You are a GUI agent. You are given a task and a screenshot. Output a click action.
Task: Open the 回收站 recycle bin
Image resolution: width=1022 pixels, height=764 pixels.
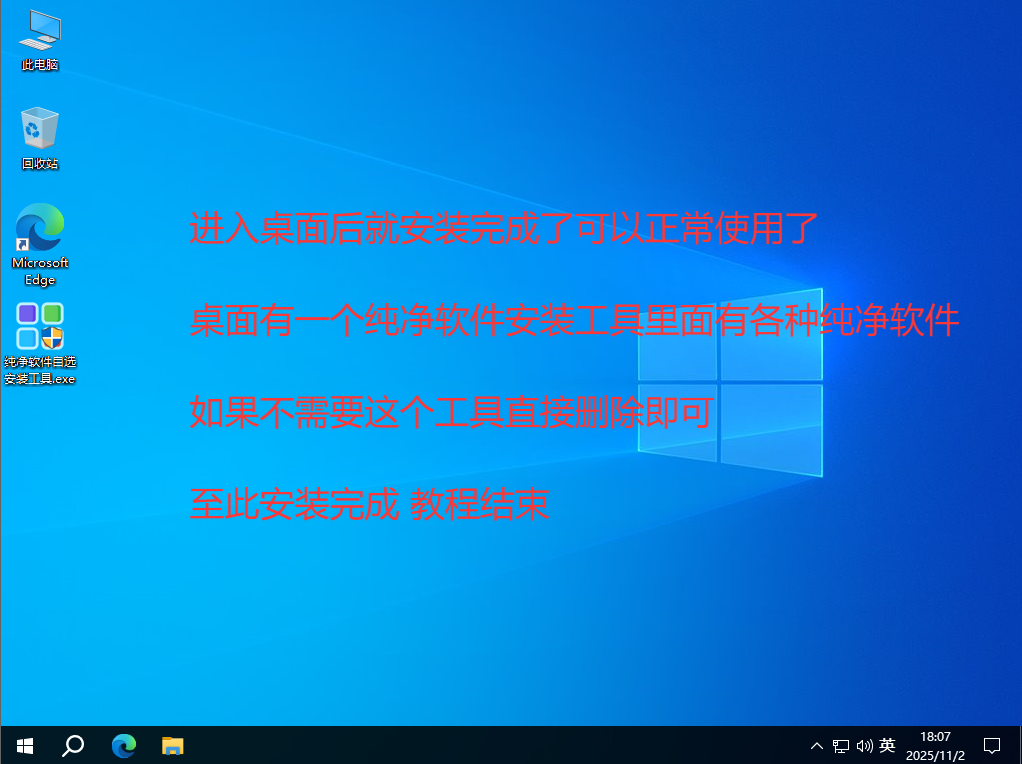point(38,128)
